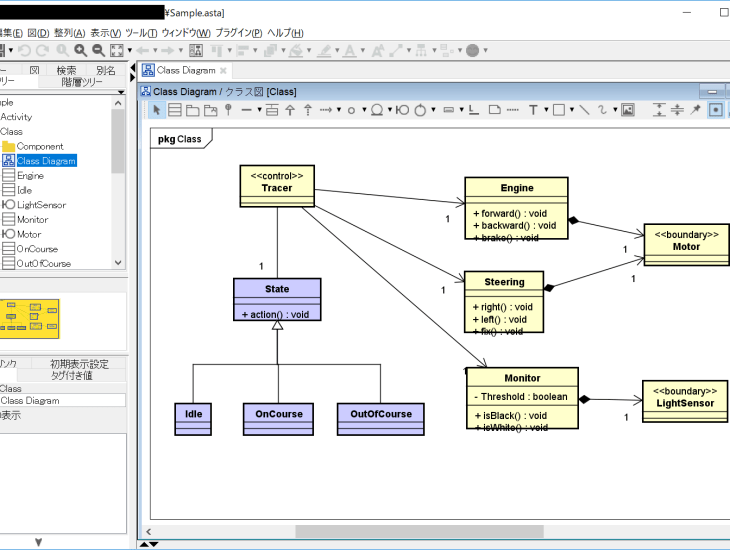The image size is (730, 550).
Task: Open the rectangle shape dropdown arrow
Action: click(570, 110)
